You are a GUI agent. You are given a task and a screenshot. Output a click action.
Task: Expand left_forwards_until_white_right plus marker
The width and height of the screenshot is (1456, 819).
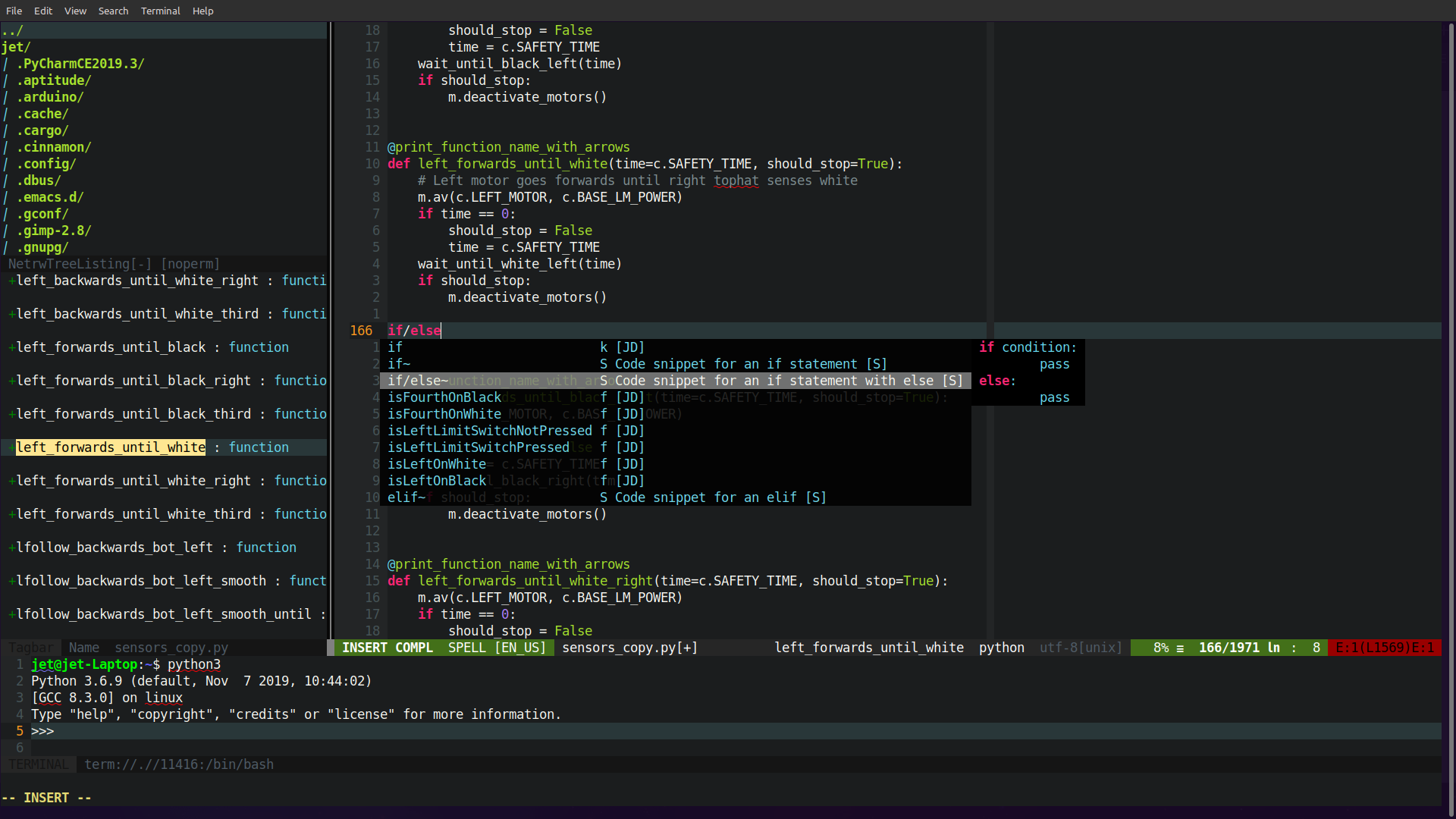pyautogui.click(x=12, y=481)
